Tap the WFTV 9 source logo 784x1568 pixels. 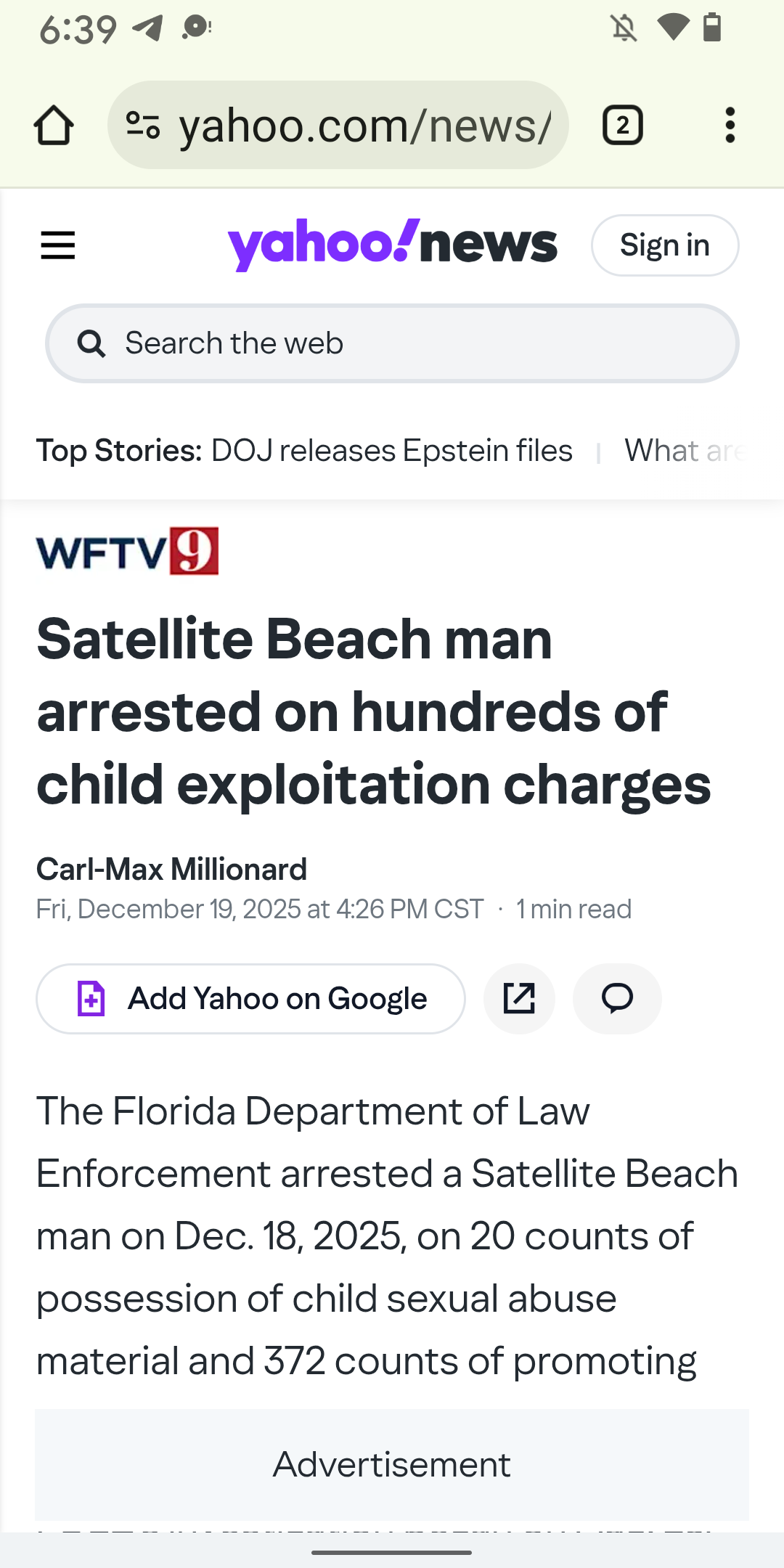click(128, 551)
